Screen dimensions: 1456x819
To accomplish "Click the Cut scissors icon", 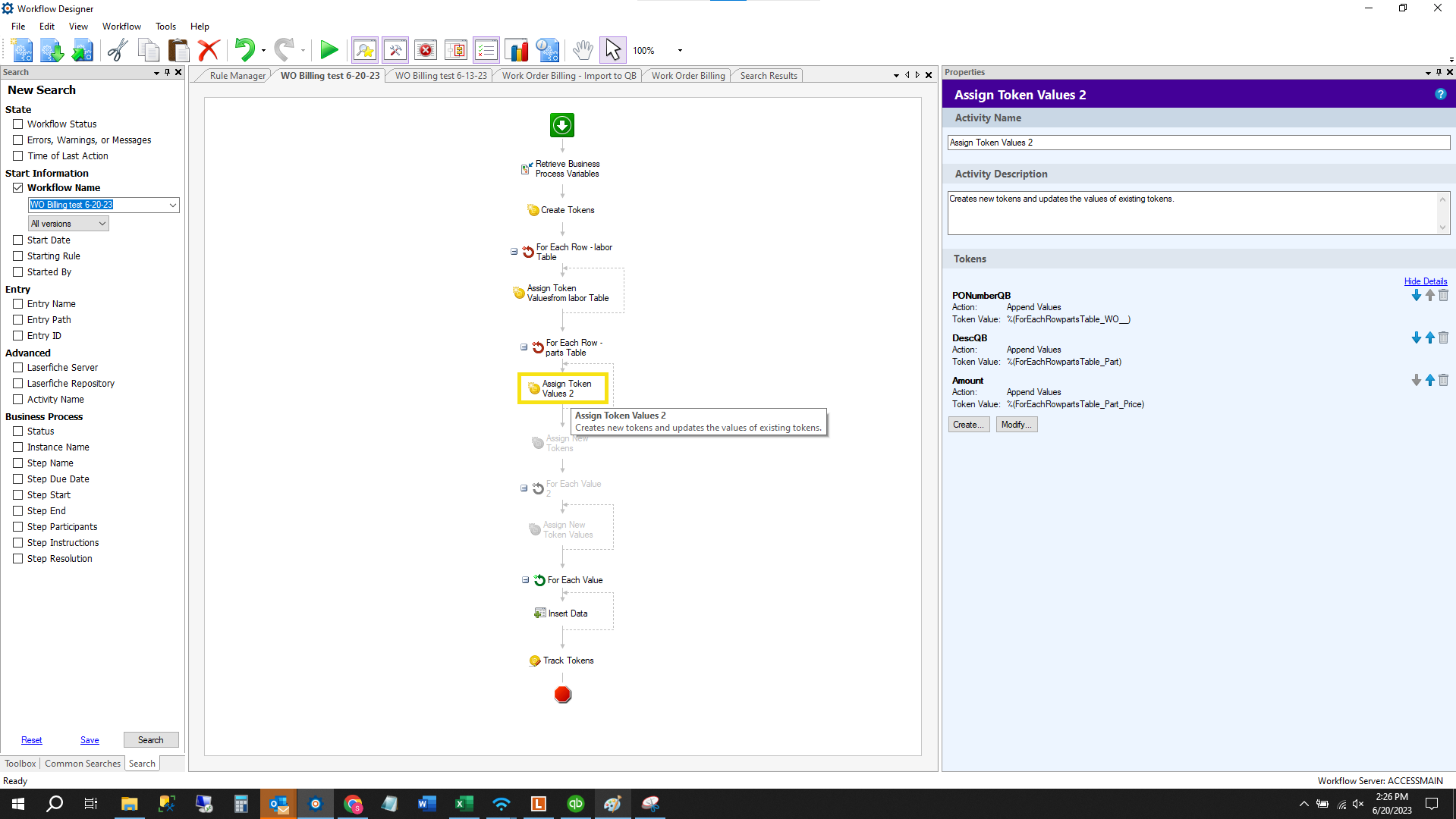I will (118, 51).
